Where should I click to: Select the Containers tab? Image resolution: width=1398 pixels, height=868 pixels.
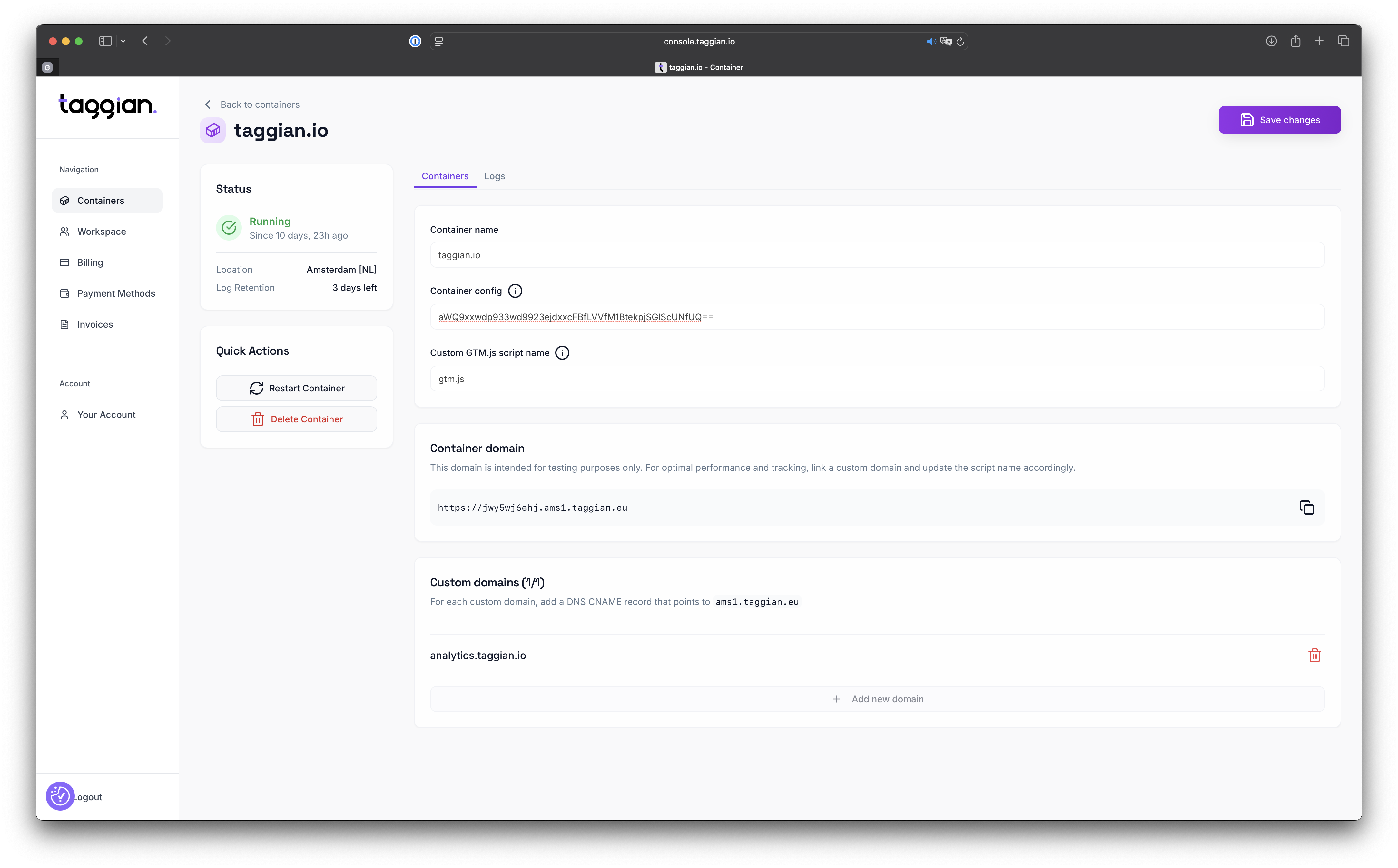pos(445,176)
